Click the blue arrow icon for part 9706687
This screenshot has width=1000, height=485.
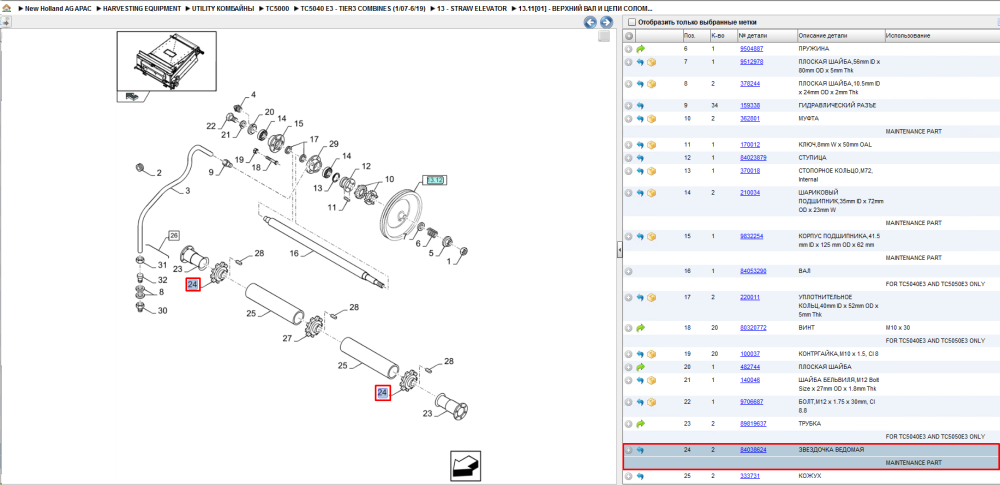point(640,402)
